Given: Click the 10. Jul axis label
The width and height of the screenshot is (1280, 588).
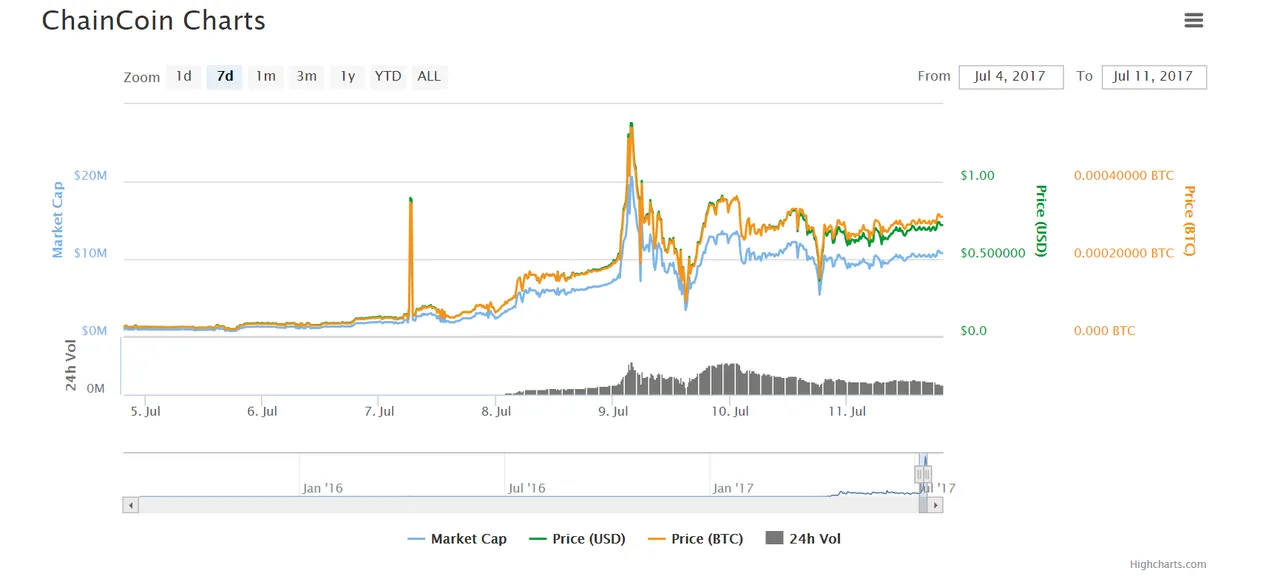Looking at the screenshot, I should click(731, 411).
